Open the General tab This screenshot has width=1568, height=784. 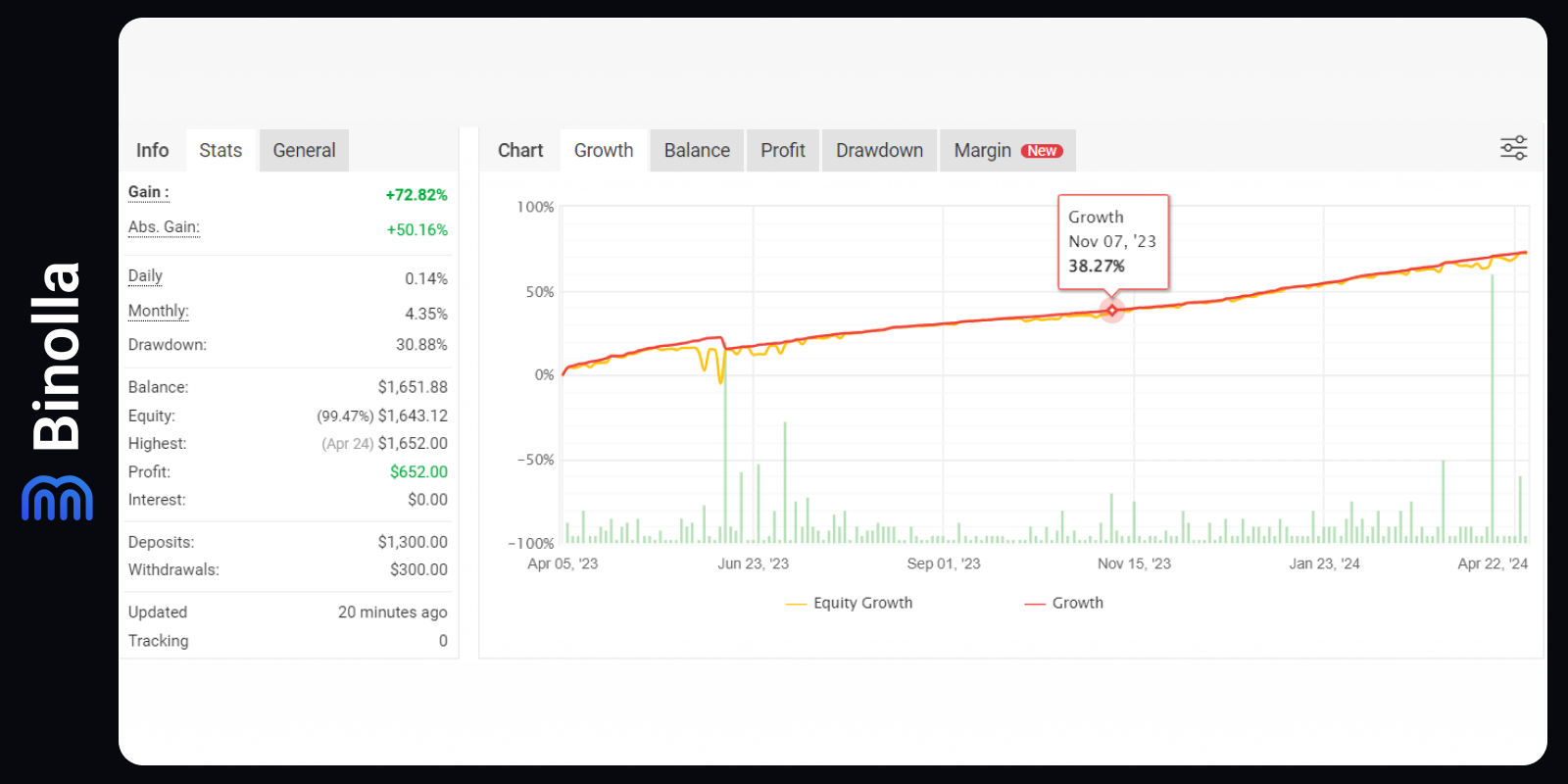[x=304, y=150]
